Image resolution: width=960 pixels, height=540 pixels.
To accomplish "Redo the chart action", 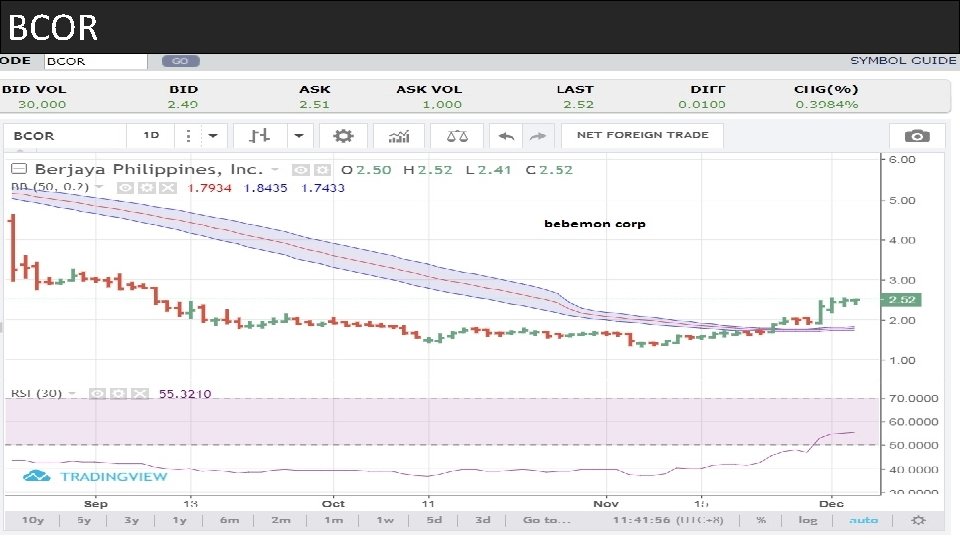I will 538,136.
